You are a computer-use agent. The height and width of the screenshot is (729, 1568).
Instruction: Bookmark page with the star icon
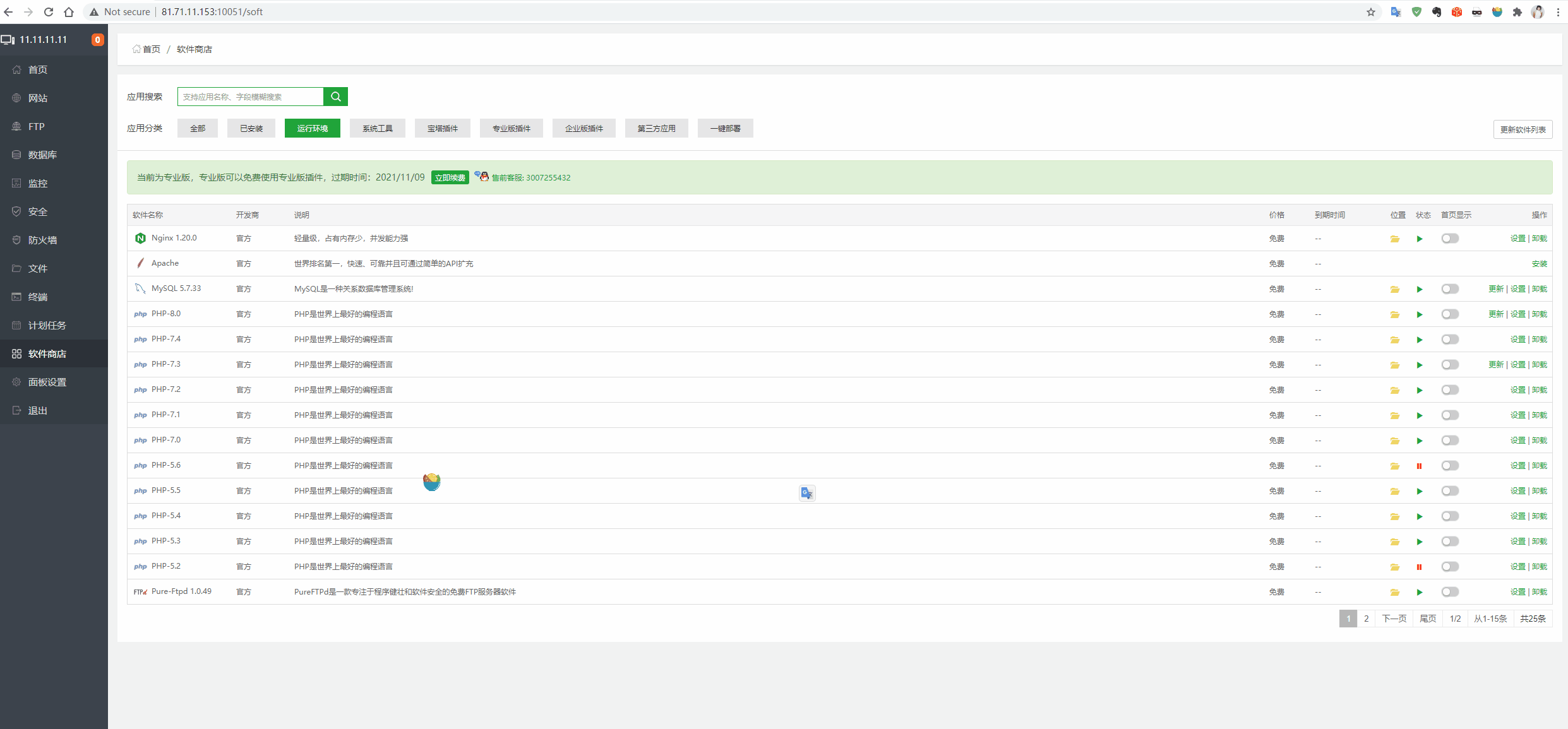tap(1371, 12)
